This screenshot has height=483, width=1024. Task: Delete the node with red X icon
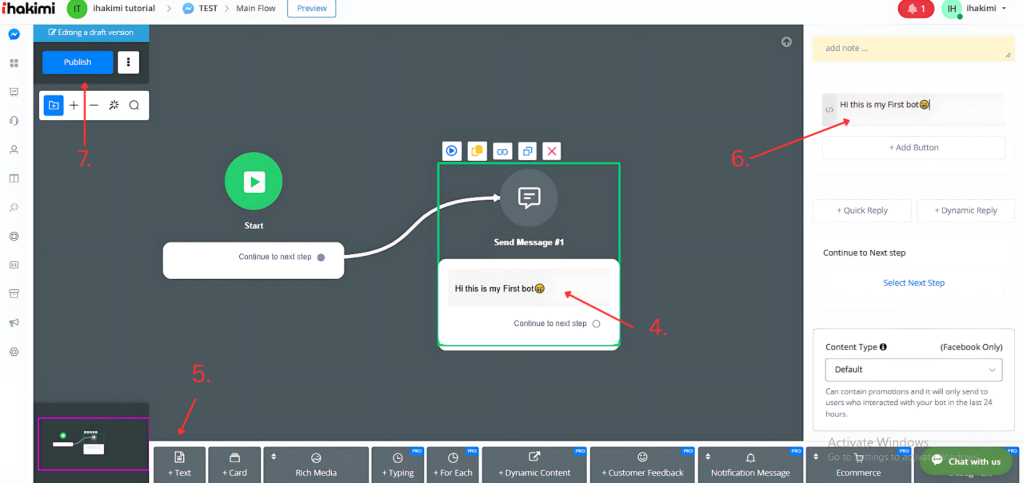point(551,151)
